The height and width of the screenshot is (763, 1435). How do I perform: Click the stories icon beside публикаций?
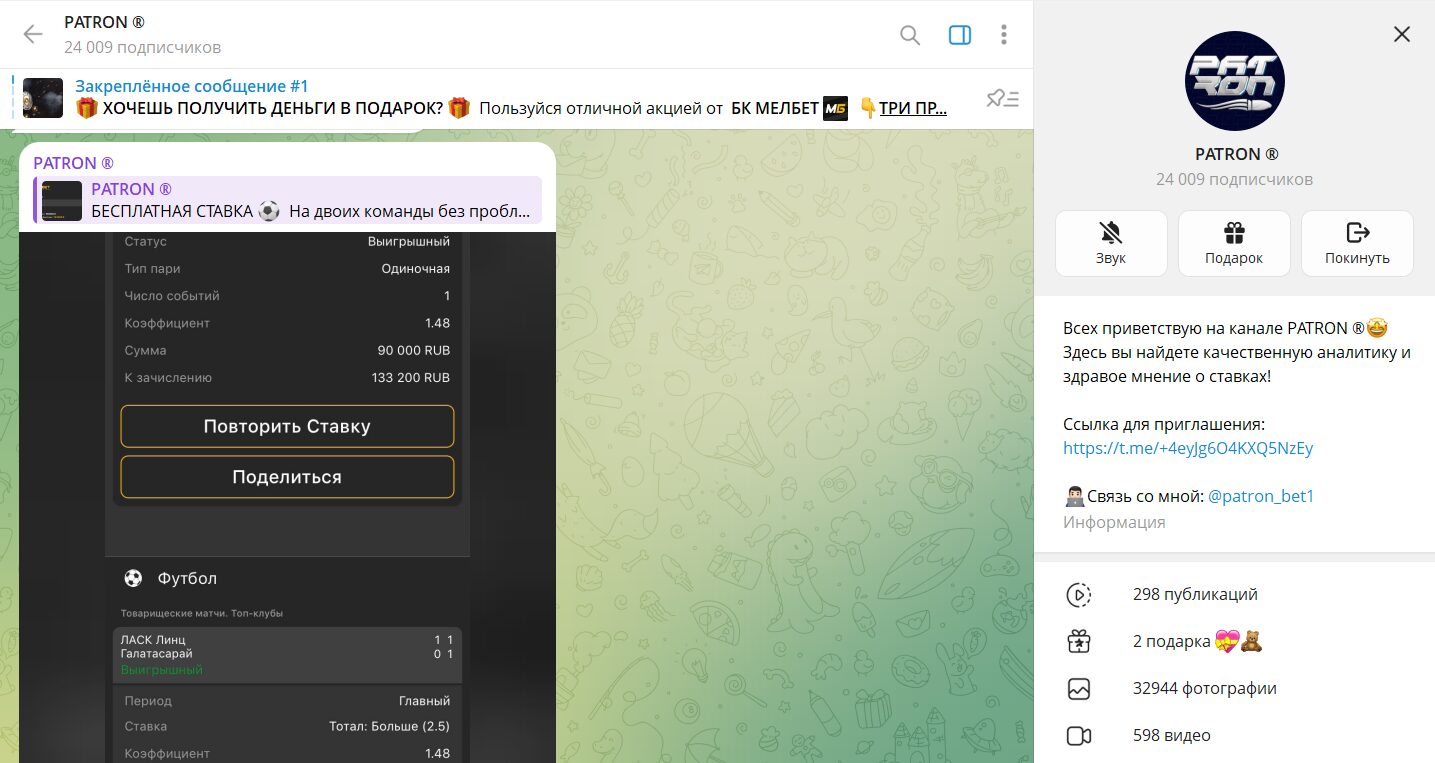coord(1078,595)
